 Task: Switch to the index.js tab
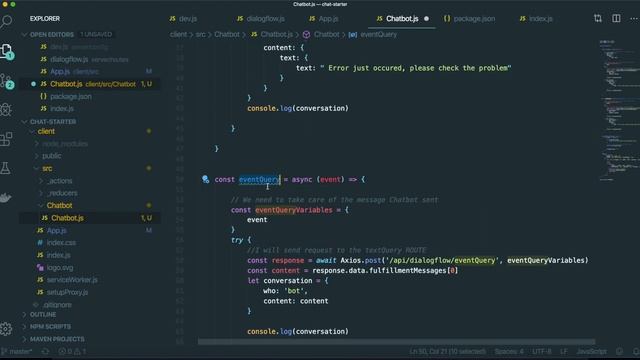click(536, 19)
